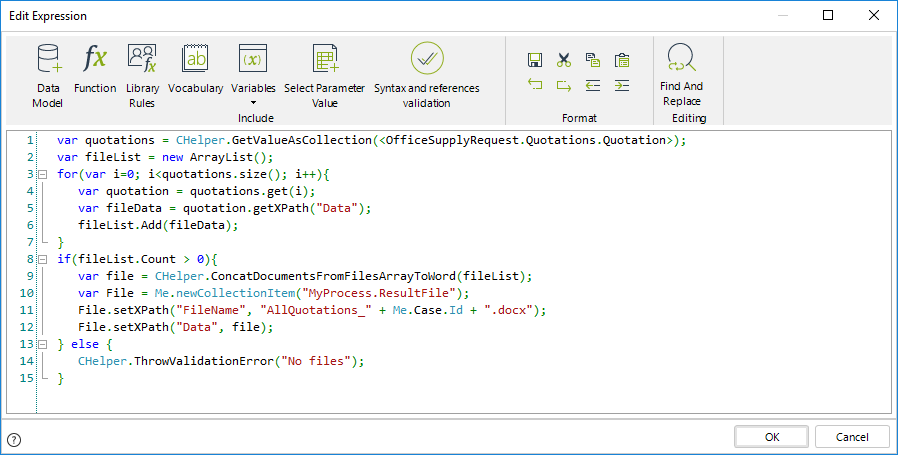898x455 pixels.
Task: Collapse the else block on line 13
Action: click(42, 344)
